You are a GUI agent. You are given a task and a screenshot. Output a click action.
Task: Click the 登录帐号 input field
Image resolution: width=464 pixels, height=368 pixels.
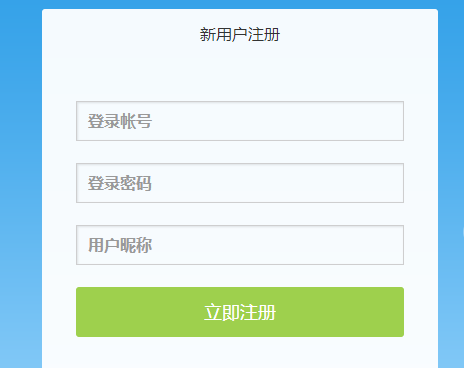(240, 121)
